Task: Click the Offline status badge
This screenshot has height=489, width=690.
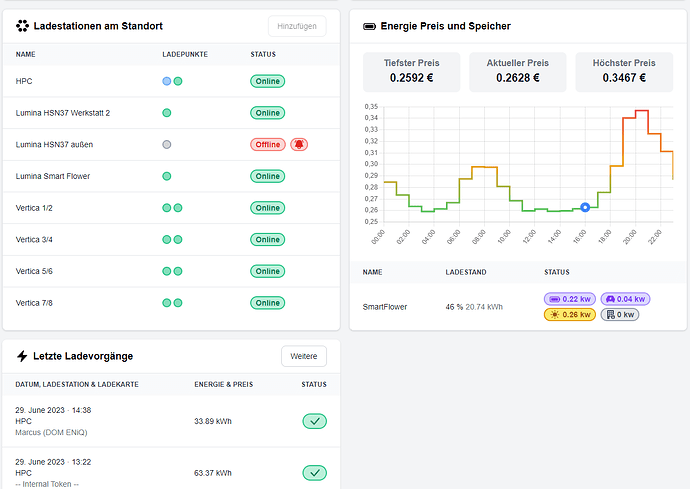Action: point(268,144)
